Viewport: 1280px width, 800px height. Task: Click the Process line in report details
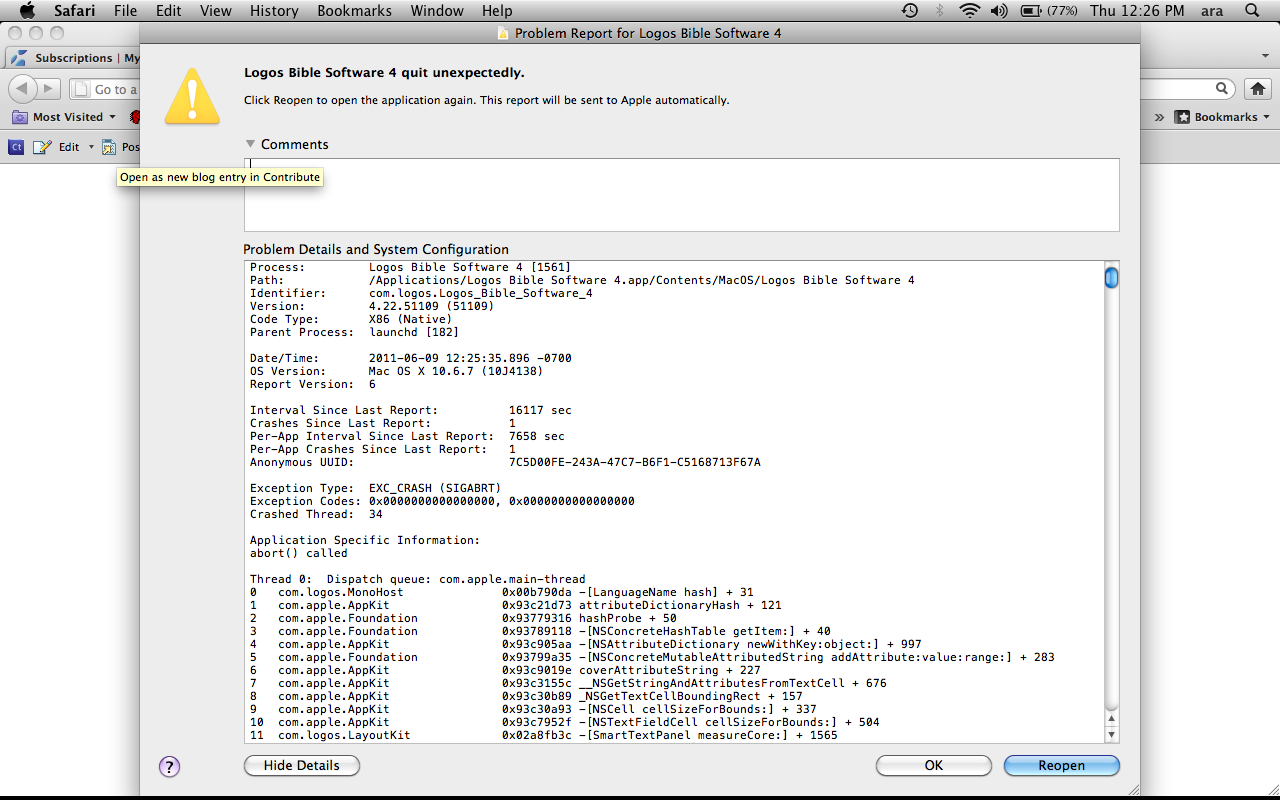click(410, 267)
